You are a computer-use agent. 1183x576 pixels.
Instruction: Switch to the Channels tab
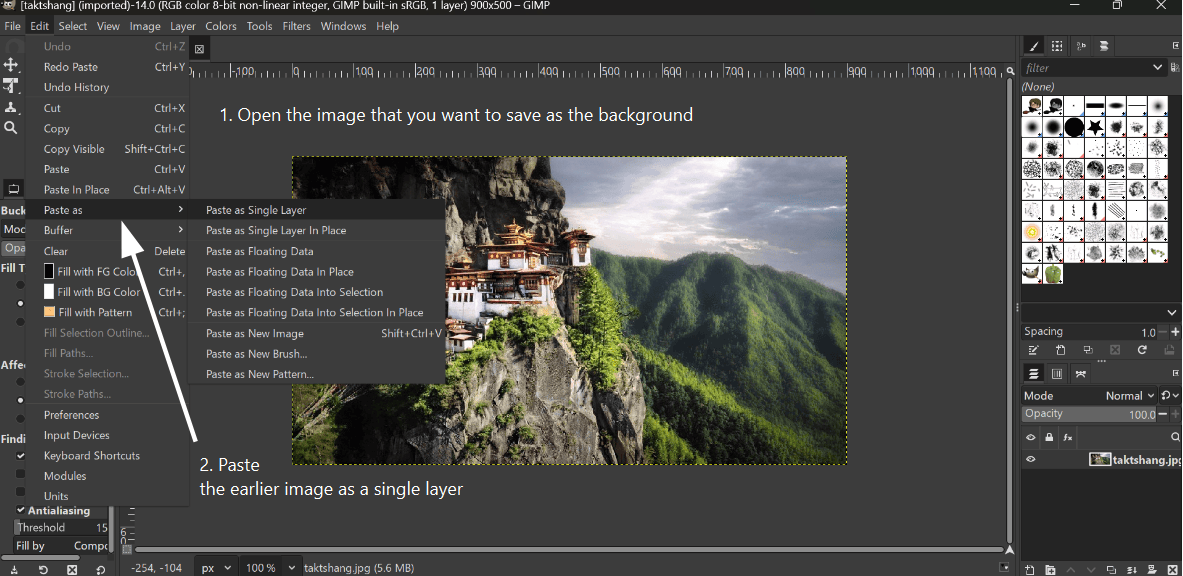point(1057,373)
